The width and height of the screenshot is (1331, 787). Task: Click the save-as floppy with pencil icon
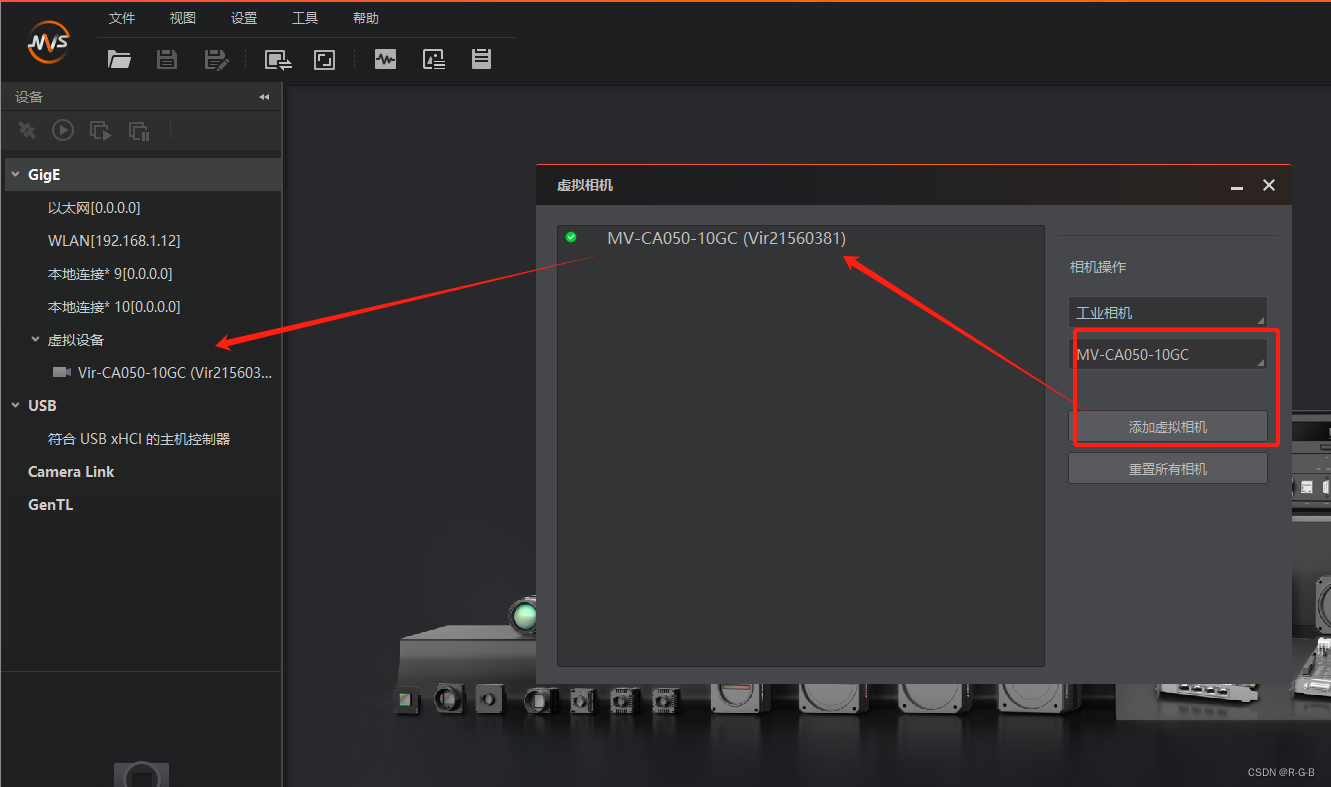tap(216, 59)
